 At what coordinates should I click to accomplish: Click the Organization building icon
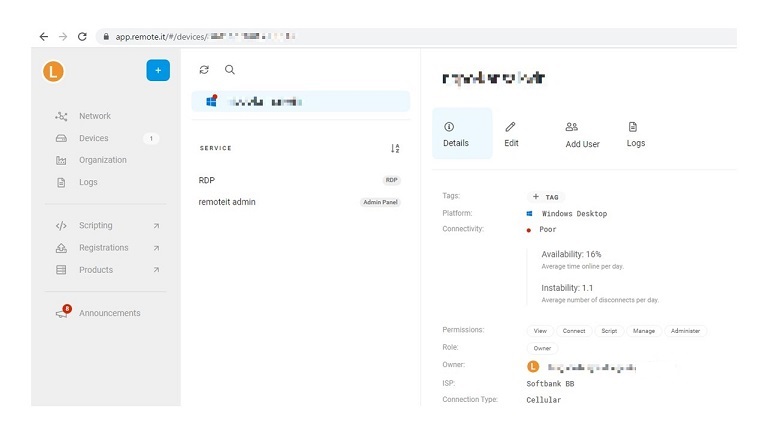click(x=61, y=160)
